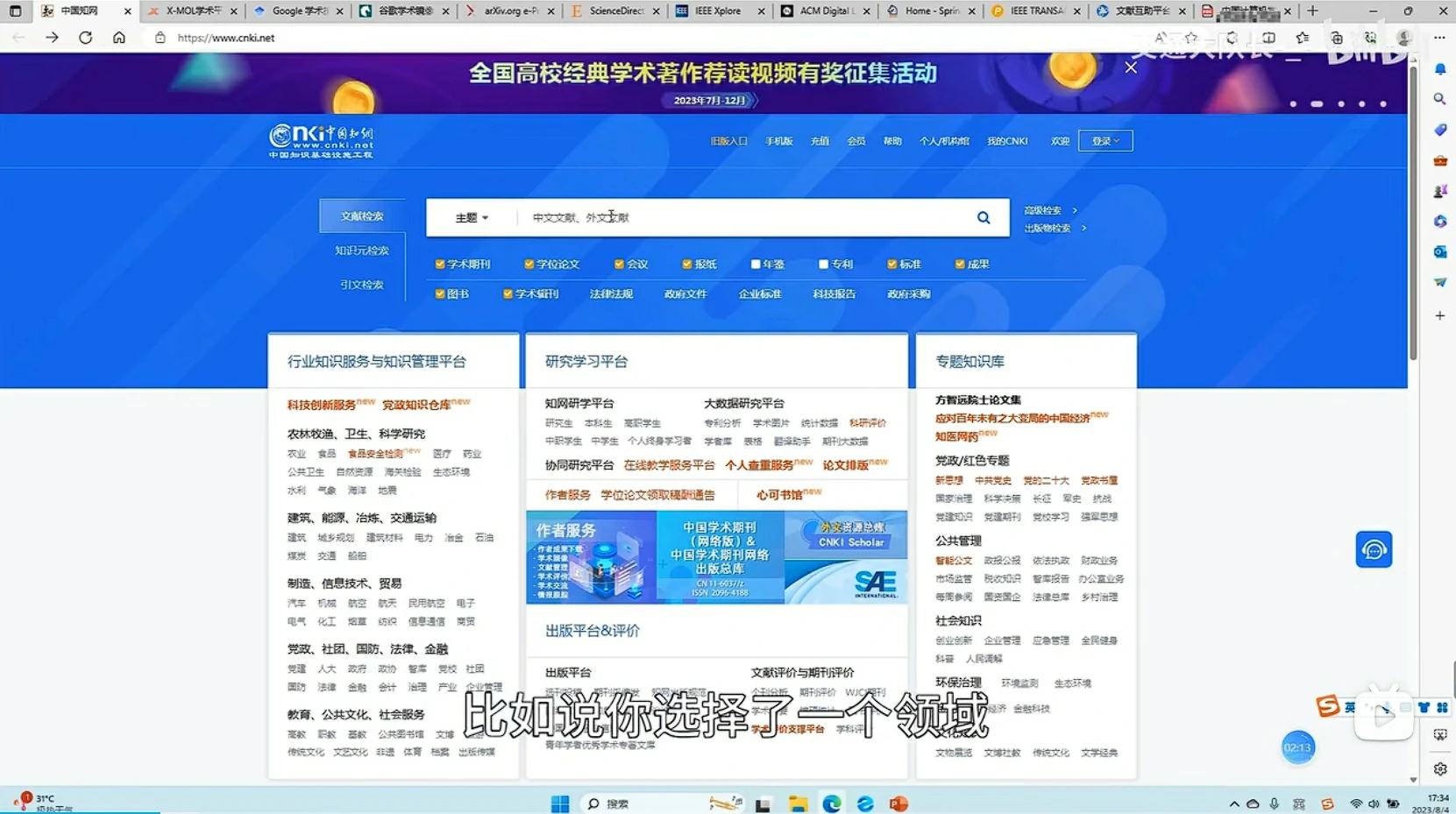Open the 登录 dropdown button
The image size is (1456, 814).
[1104, 141]
